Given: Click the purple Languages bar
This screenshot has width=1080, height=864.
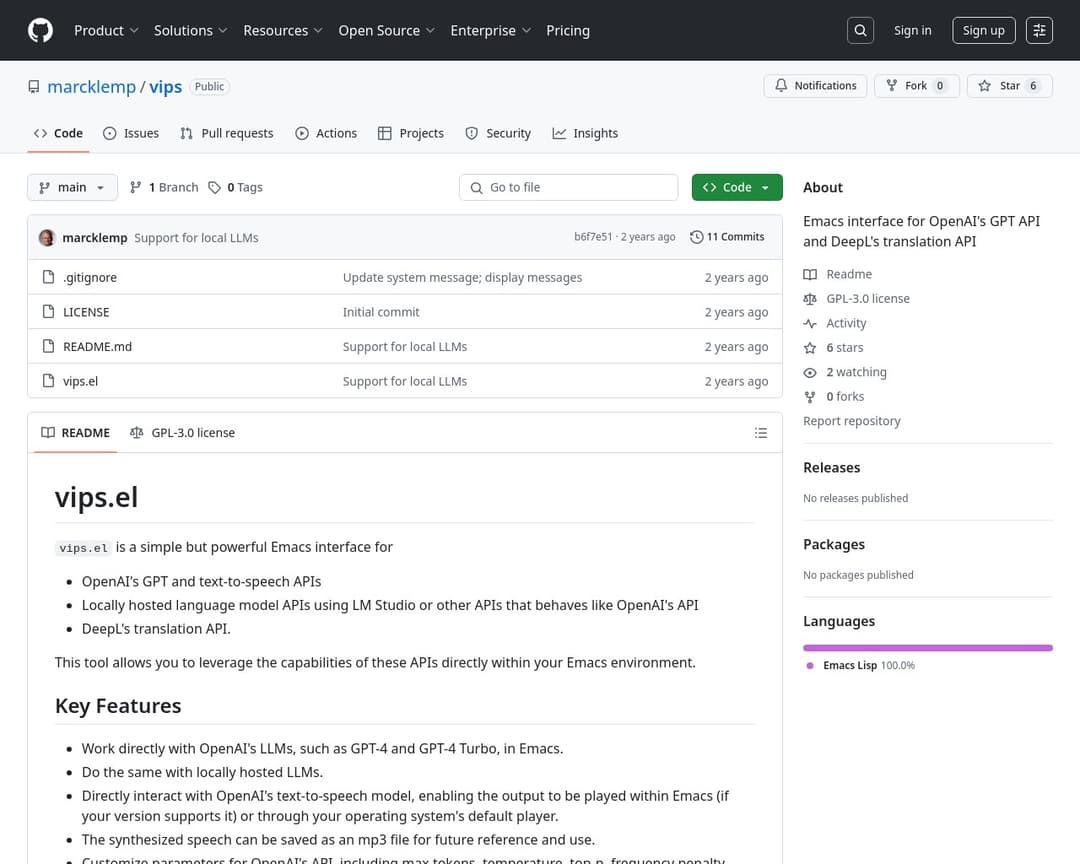Looking at the screenshot, I should pyautogui.click(x=928, y=648).
